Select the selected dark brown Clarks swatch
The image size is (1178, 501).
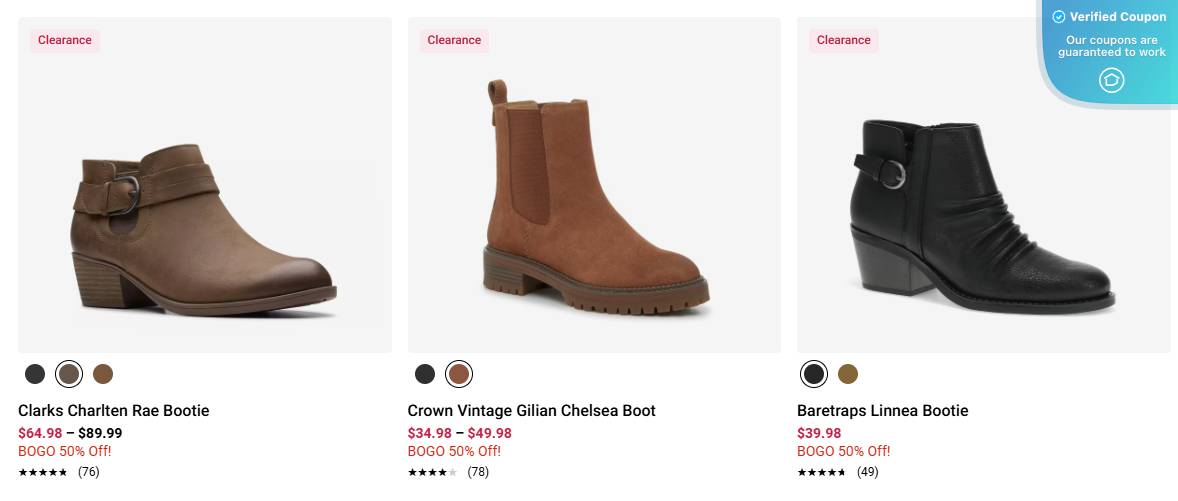(69, 374)
